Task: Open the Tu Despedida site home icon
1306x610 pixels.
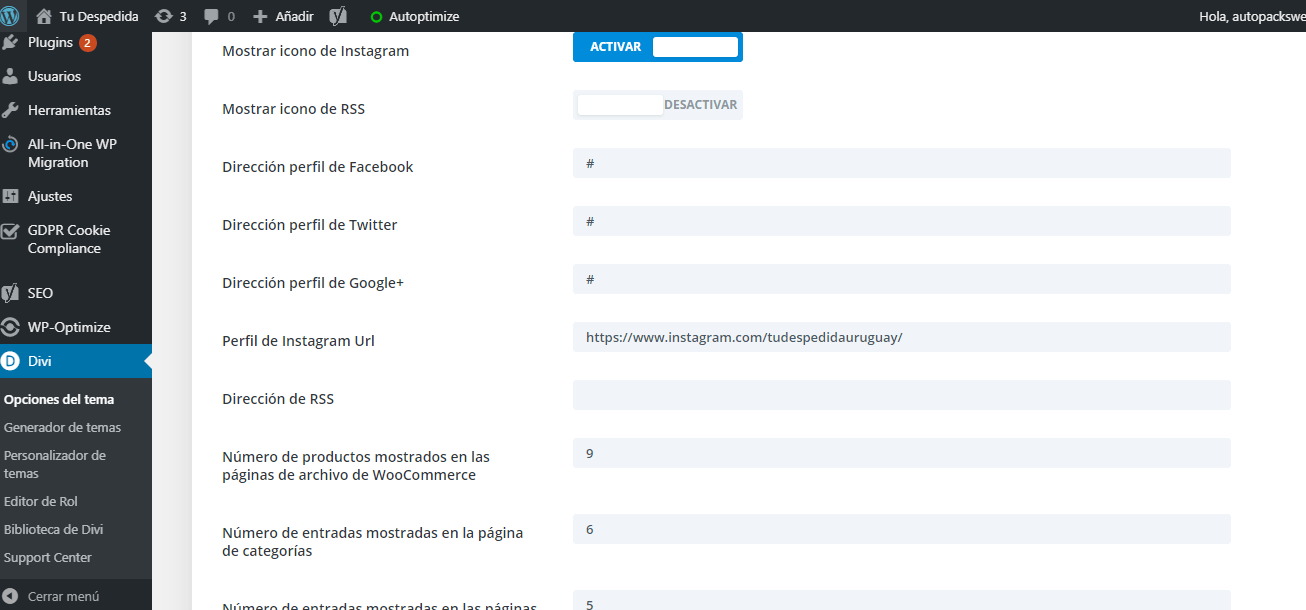Action: pos(43,16)
